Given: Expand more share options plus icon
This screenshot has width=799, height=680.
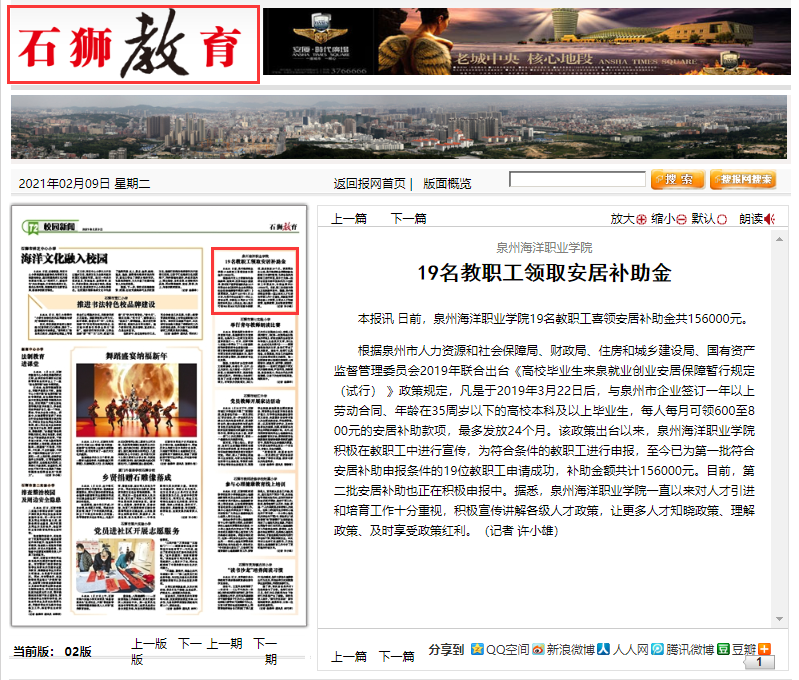Looking at the screenshot, I should click(x=764, y=649).
